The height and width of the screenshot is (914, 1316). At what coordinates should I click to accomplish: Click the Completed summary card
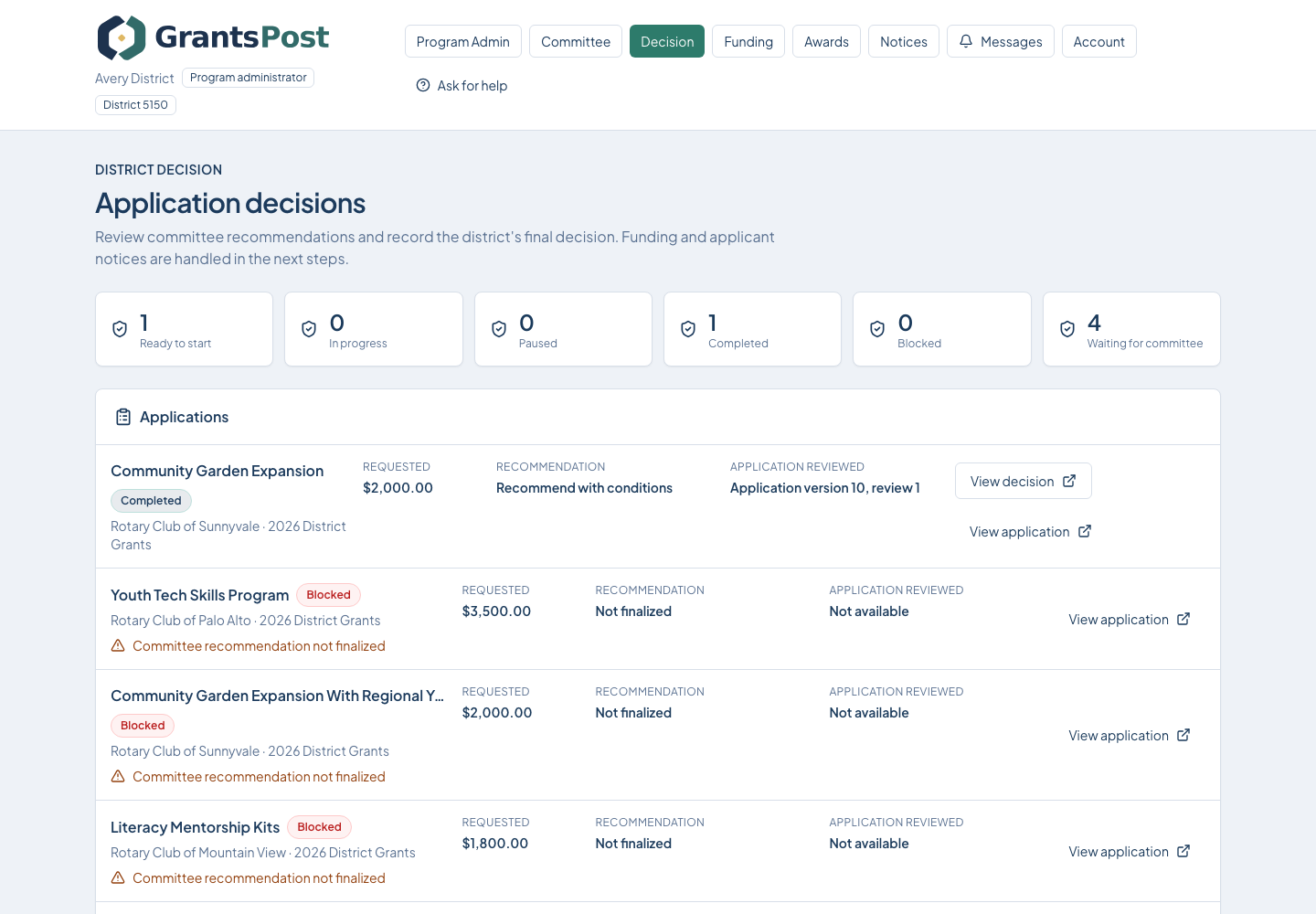[x=752, y=329]
